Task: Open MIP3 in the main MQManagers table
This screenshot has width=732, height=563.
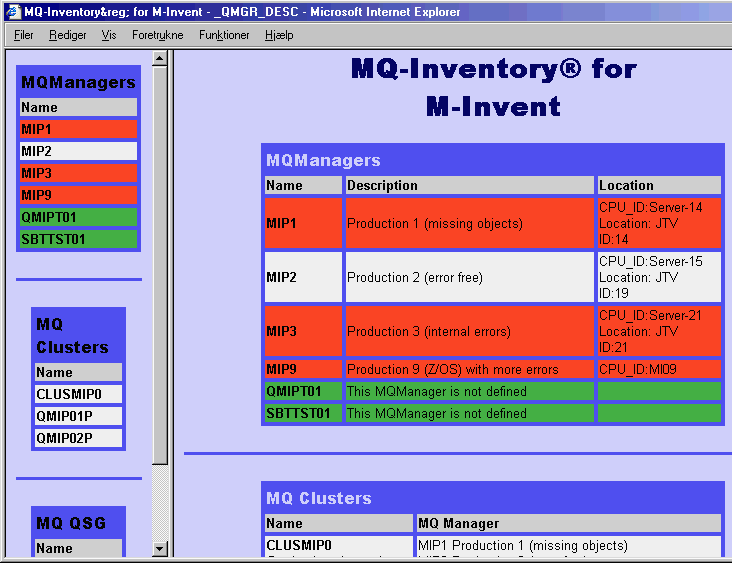Action: coord(303,331)
